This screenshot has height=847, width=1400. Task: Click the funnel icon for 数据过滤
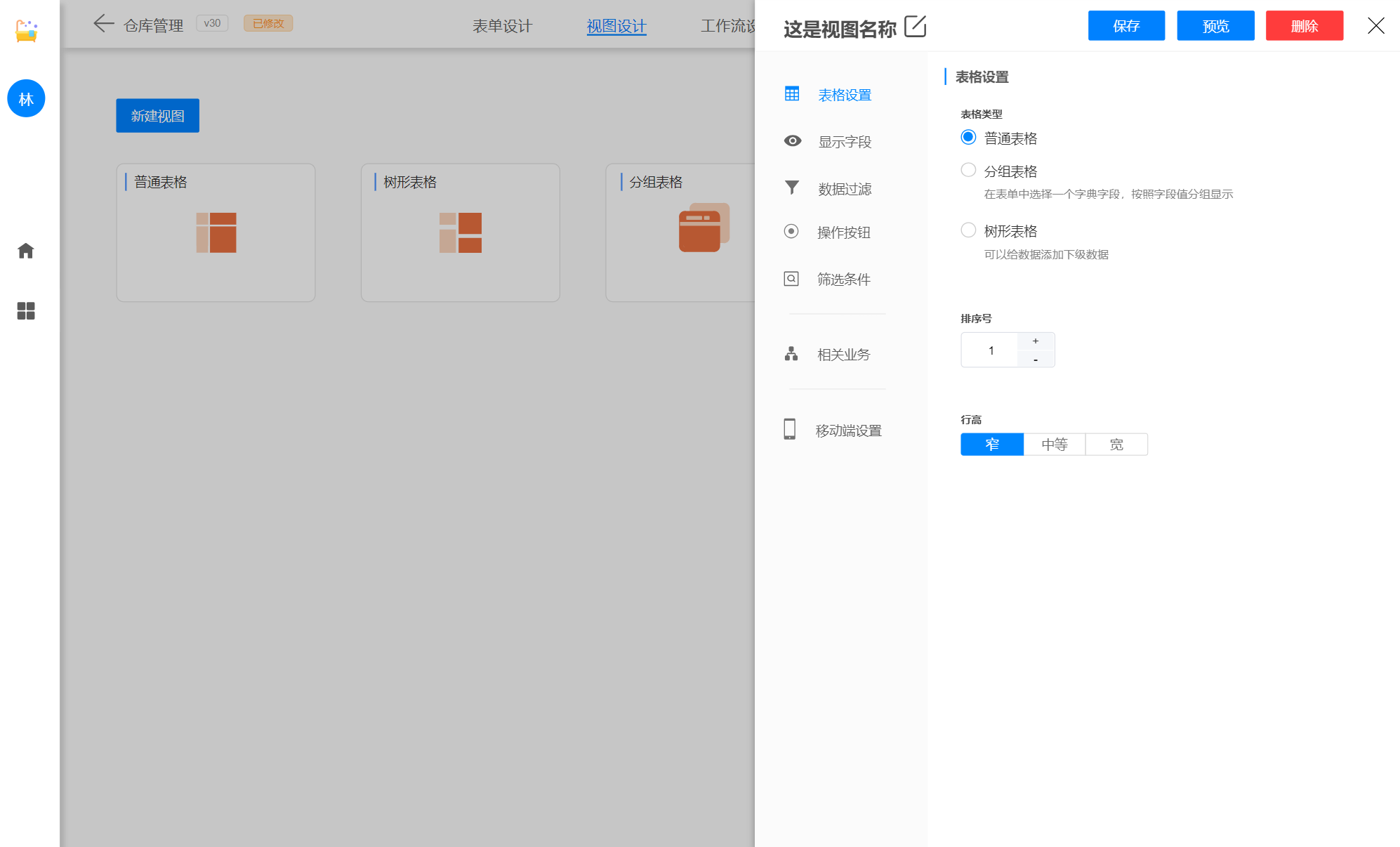click(792, 188)
